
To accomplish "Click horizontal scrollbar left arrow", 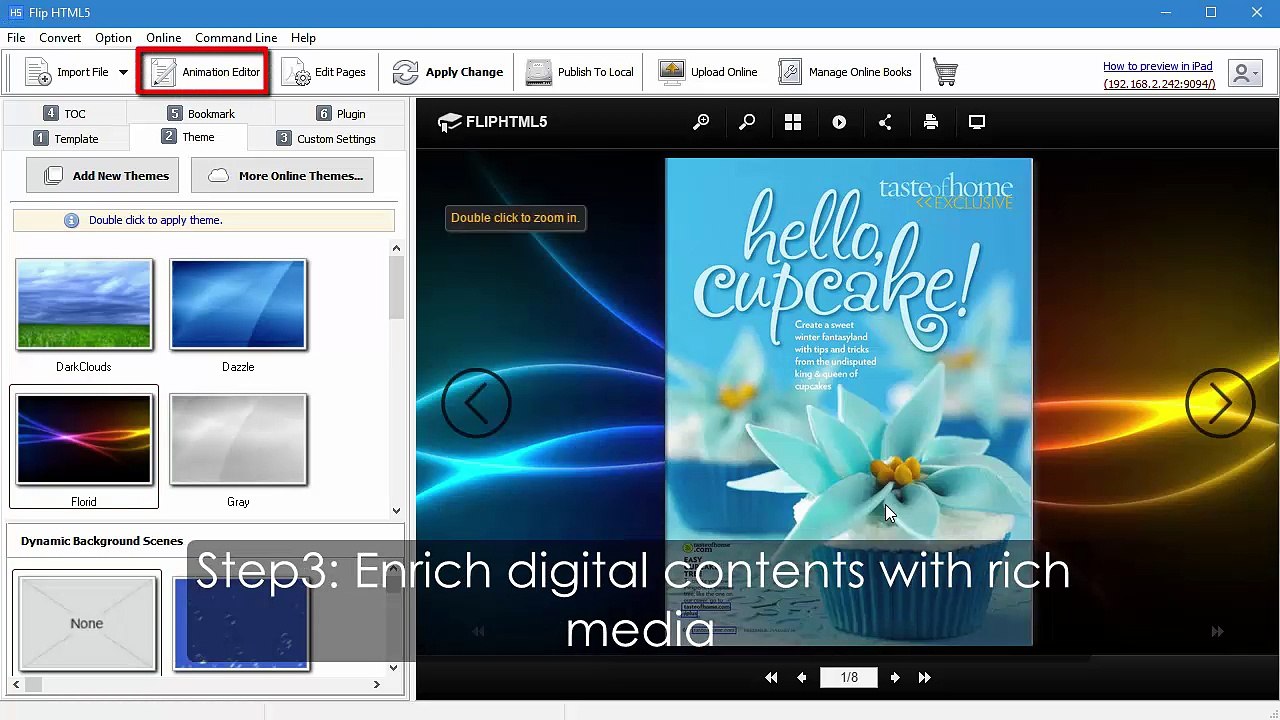I will coord(17,684).
